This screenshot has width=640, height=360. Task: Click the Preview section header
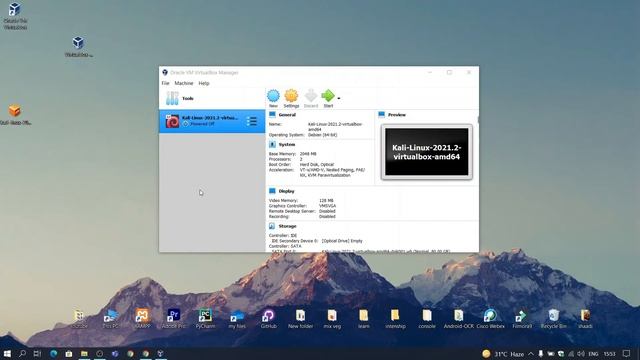pyautogui.click(x=397, y=115)
